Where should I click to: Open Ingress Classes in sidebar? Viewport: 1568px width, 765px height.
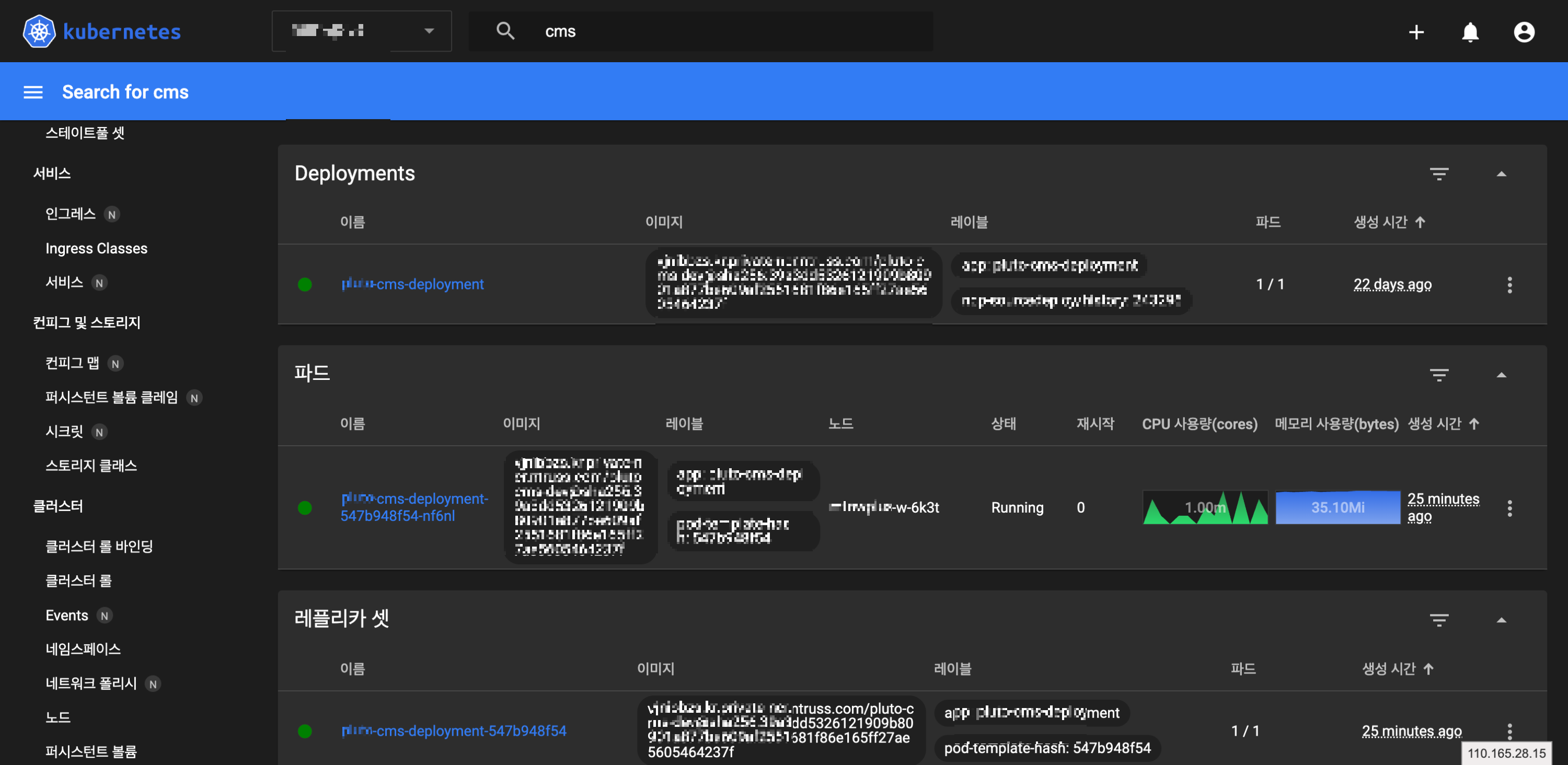coord(96,248)
